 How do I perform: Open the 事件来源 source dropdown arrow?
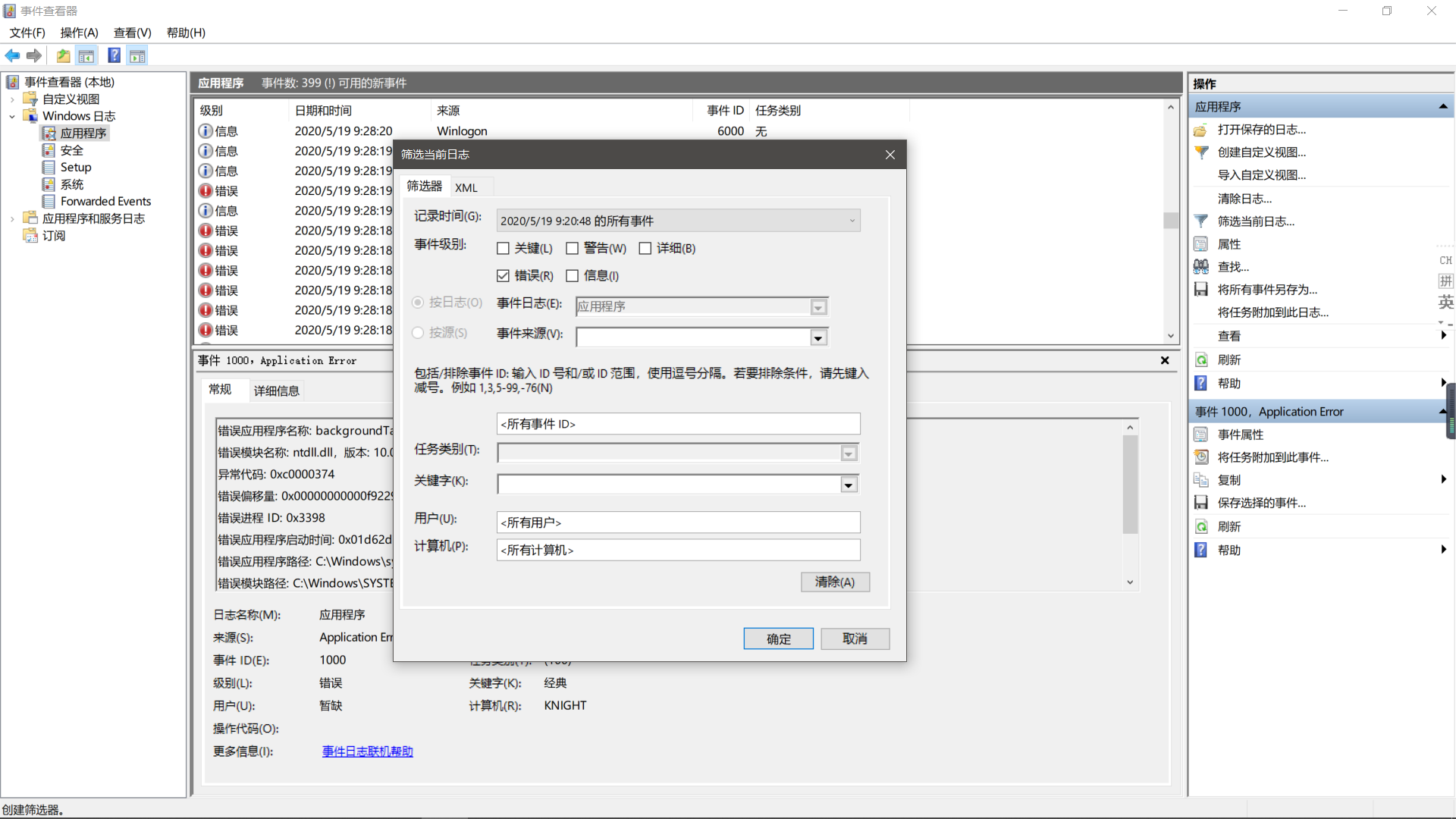[817, 337]
